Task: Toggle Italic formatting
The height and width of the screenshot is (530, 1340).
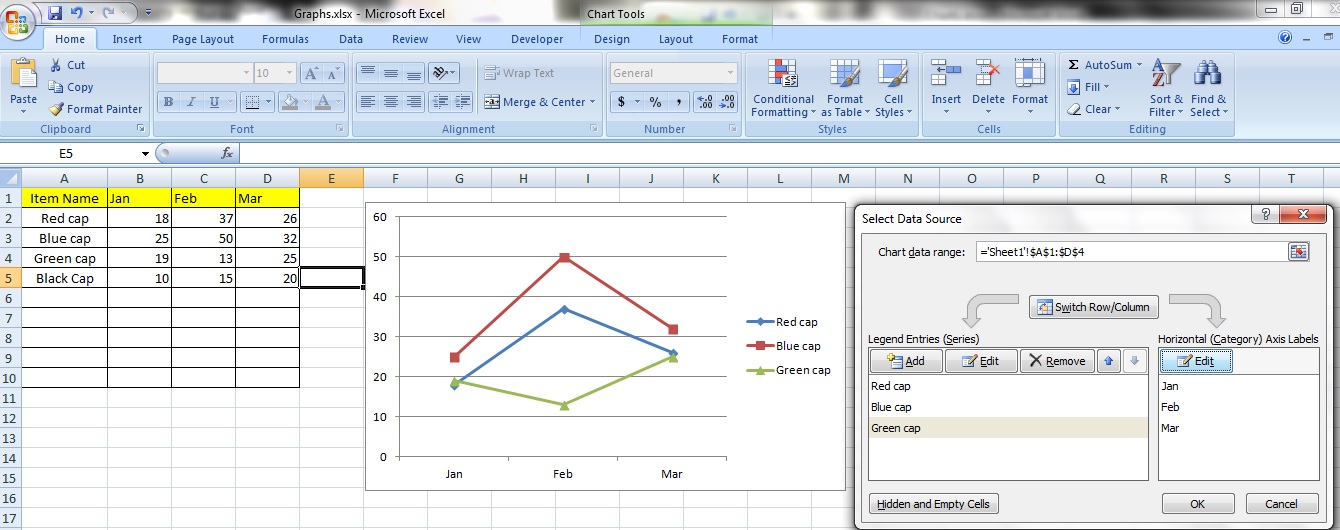Action: point(191,102)
